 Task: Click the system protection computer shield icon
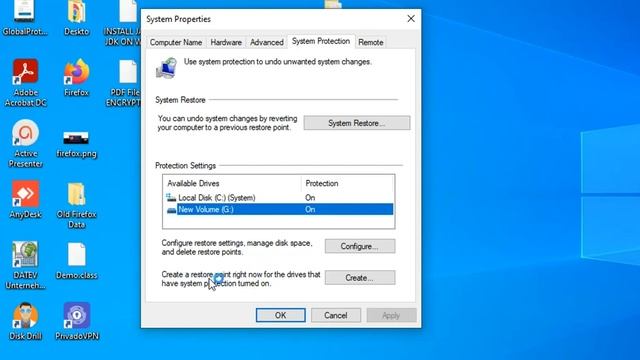pyautogui.click(x=167, y=68)
